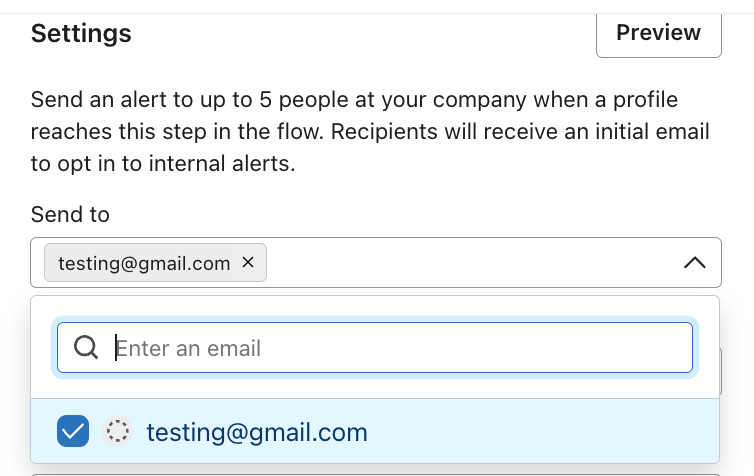Click the Settings heading

81,33
